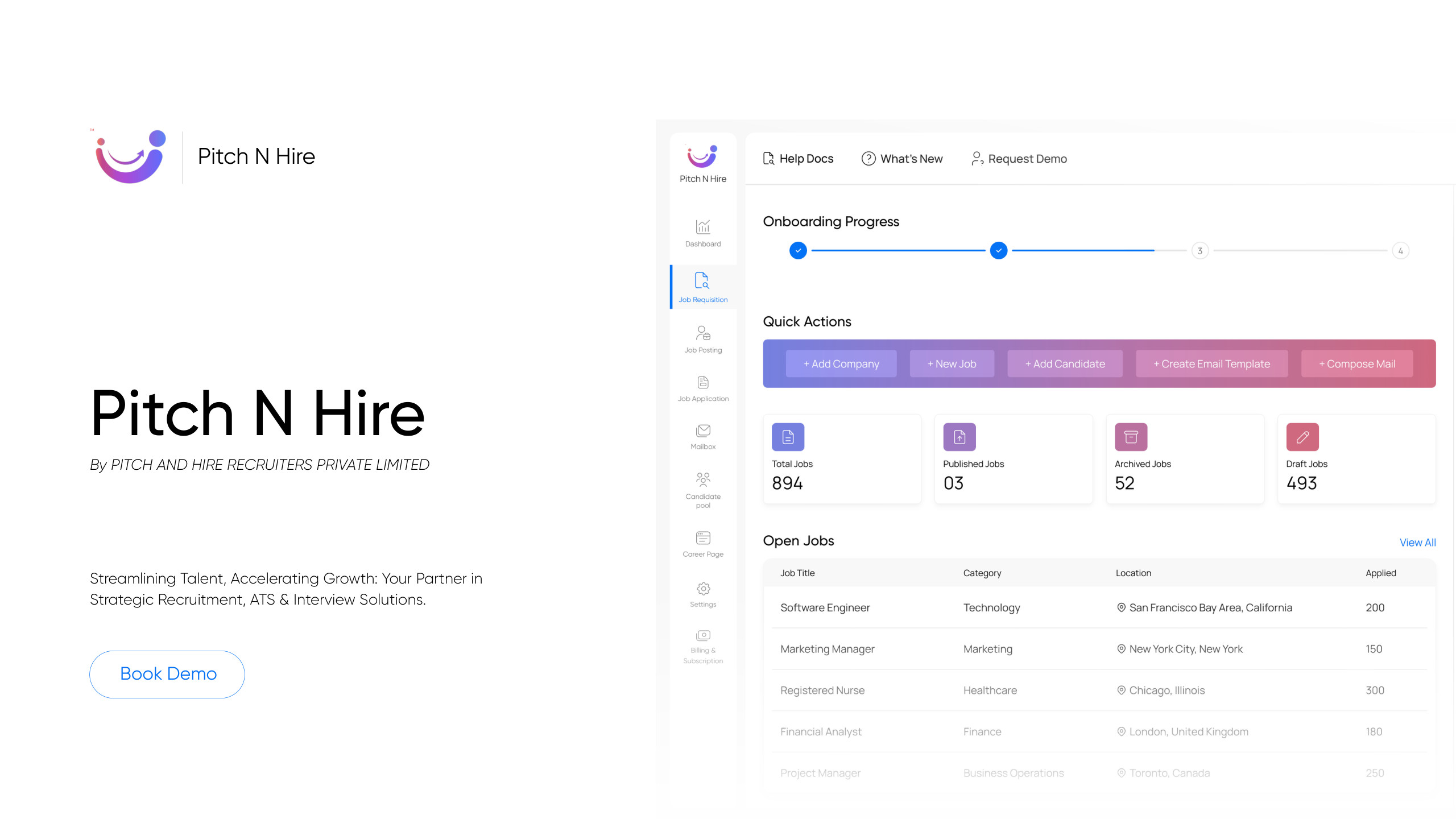The width and height of the screenshot is (1456, 819).
Task: Click the Add Candidate quick action
Action: pyautogui.click(x=1065, y=363)
